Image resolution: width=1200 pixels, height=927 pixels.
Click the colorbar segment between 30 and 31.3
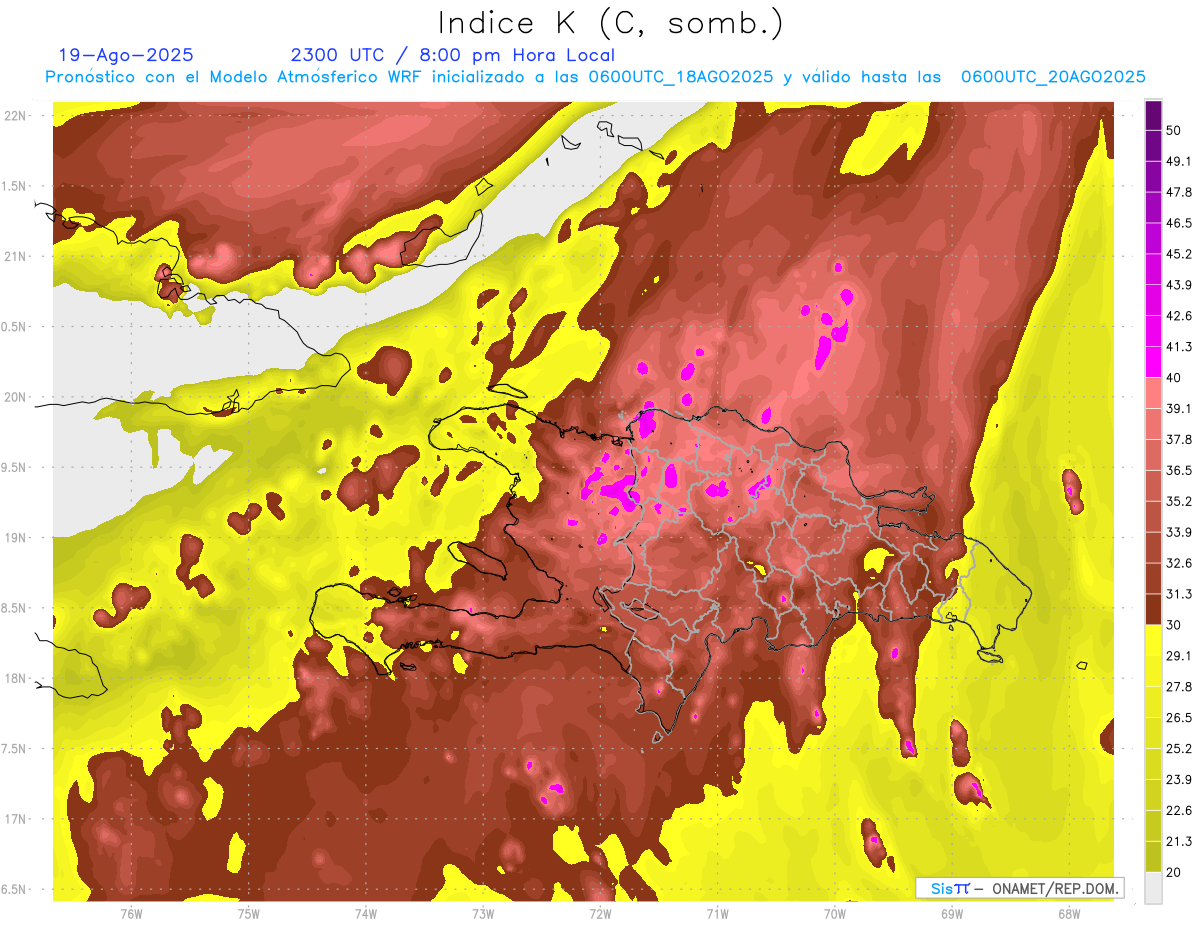click(1153, 609)
